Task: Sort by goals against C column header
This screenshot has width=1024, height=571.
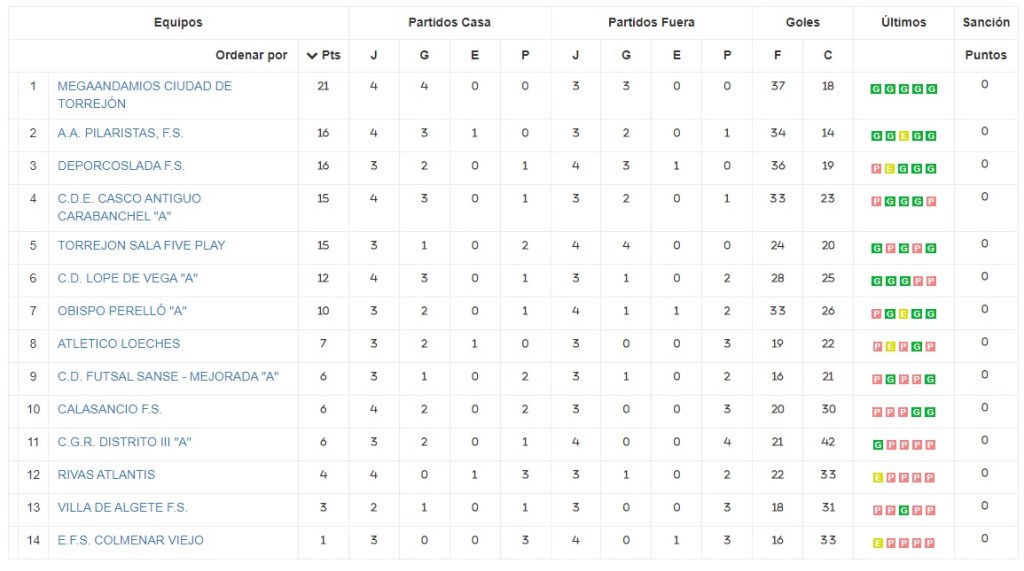Action: coord(828,55)
